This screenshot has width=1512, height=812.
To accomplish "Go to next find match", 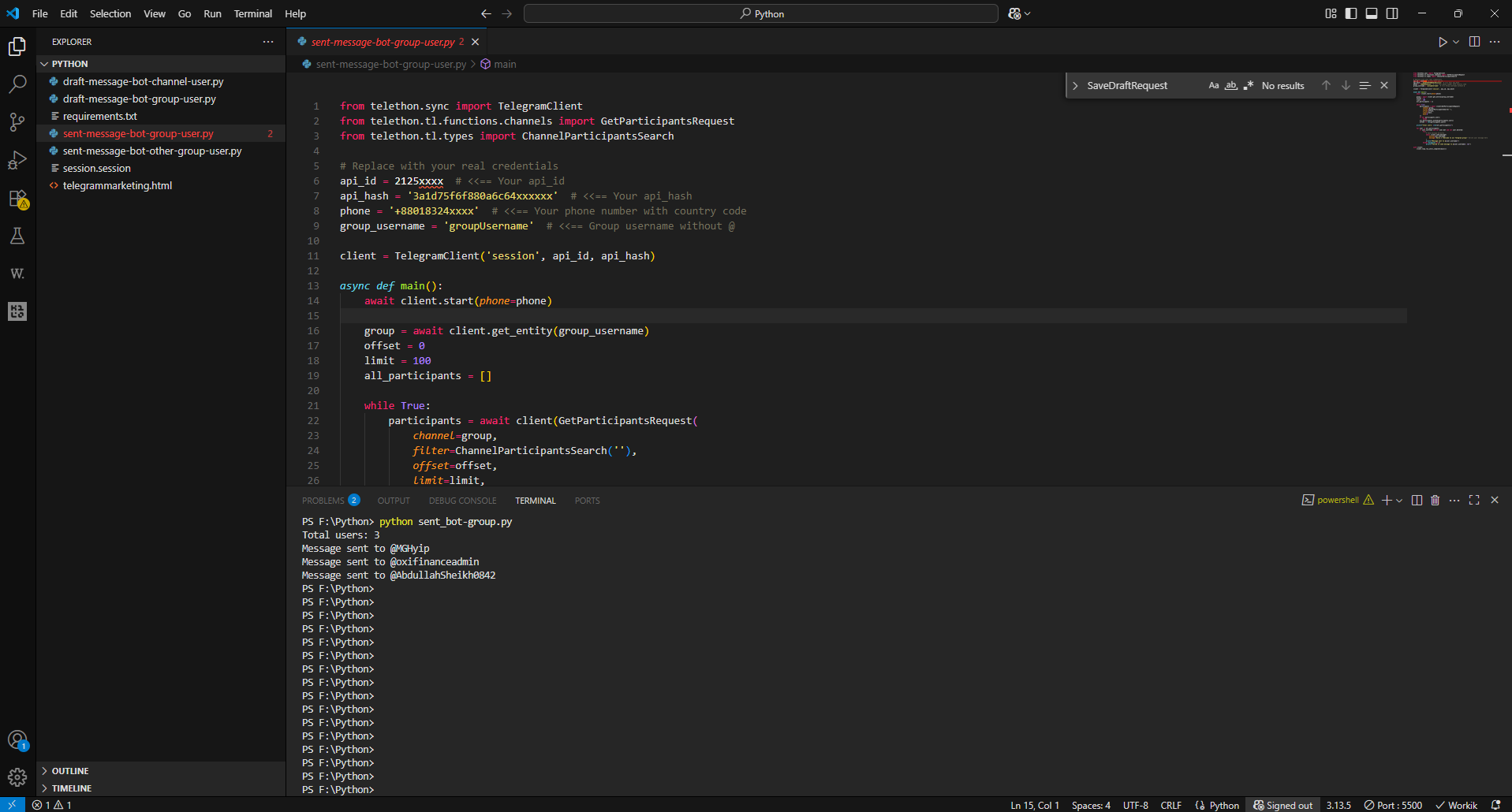I will pyautogui.click(x=1346, y=85).
